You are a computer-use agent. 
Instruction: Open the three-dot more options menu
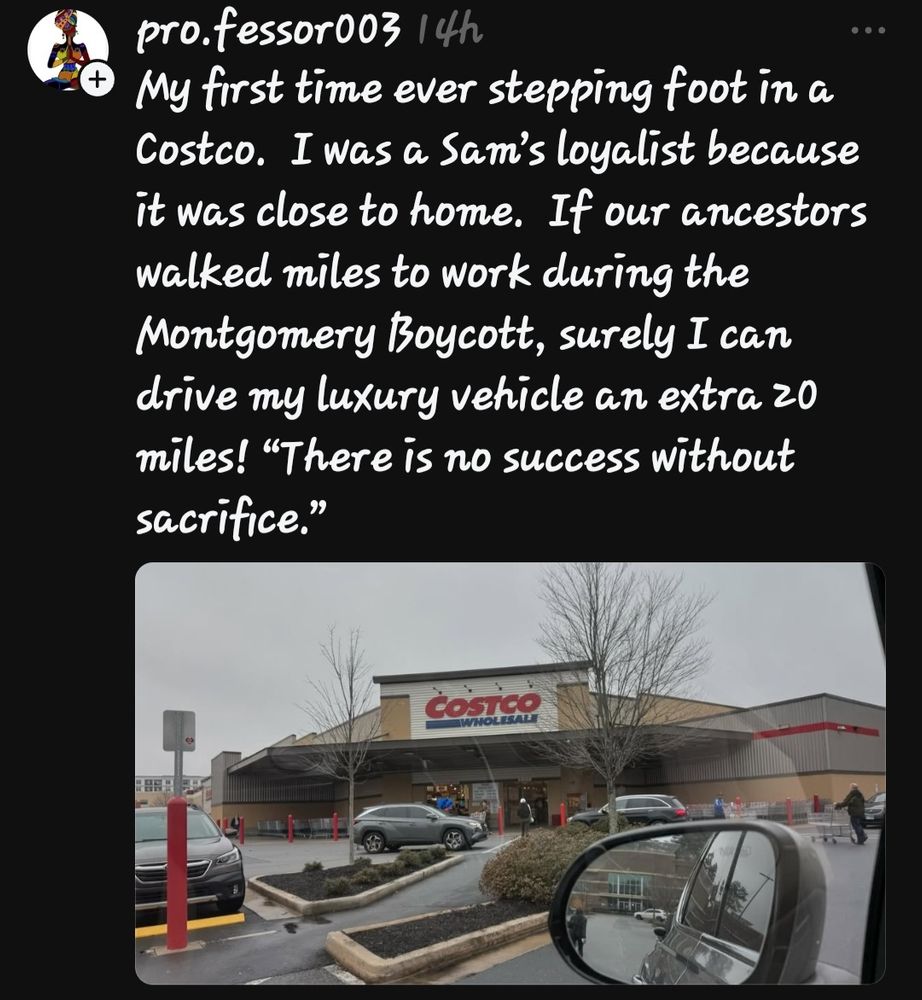click(868, 30)
